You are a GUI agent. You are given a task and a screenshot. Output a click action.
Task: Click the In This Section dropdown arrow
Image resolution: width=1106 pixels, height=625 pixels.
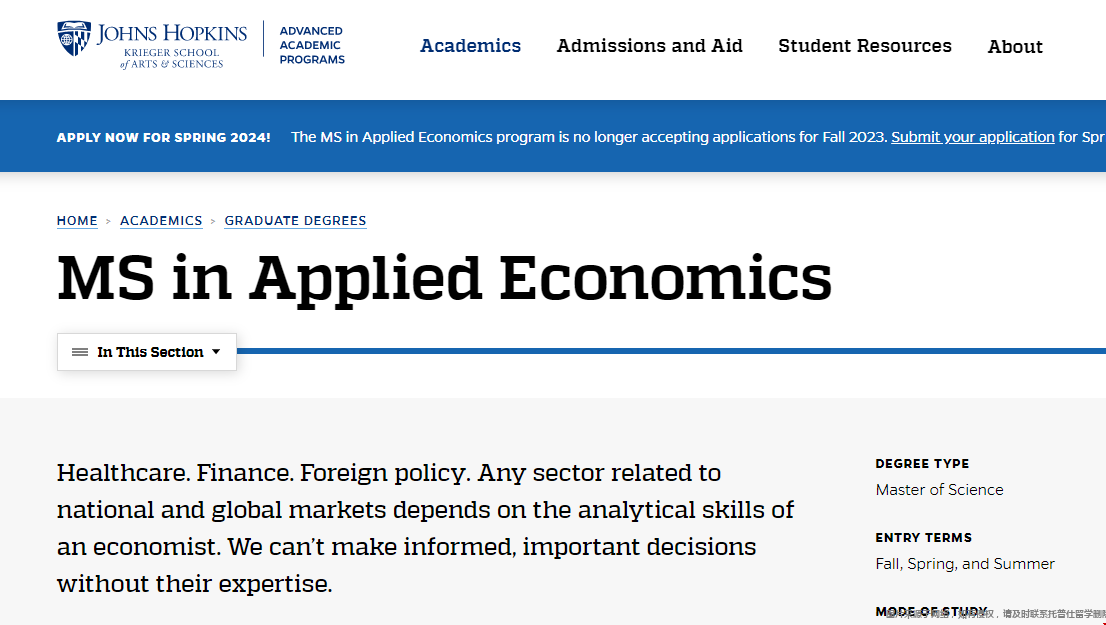(217, 351)
